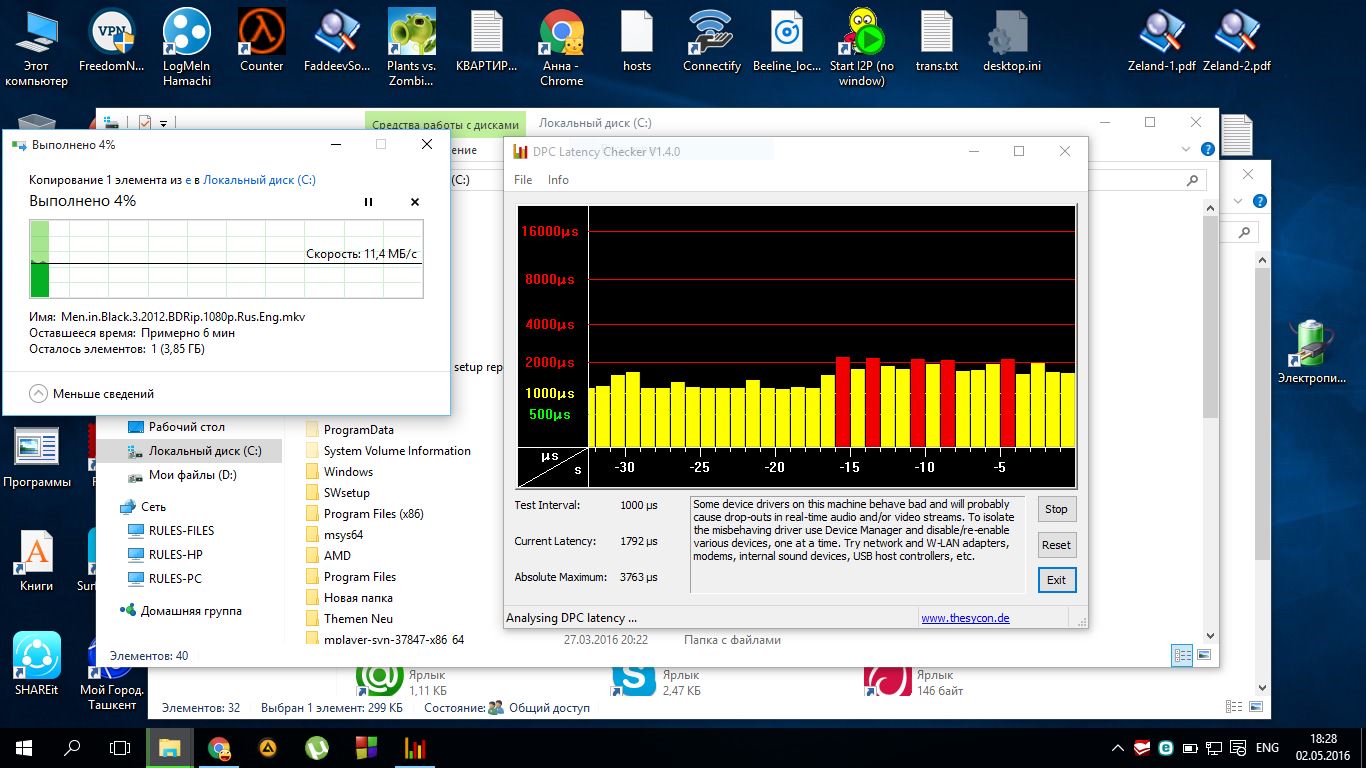Switch to large icons view in Explorer
The height and width of the screenshot is (768, 1366).
[x=1204, y=656]
